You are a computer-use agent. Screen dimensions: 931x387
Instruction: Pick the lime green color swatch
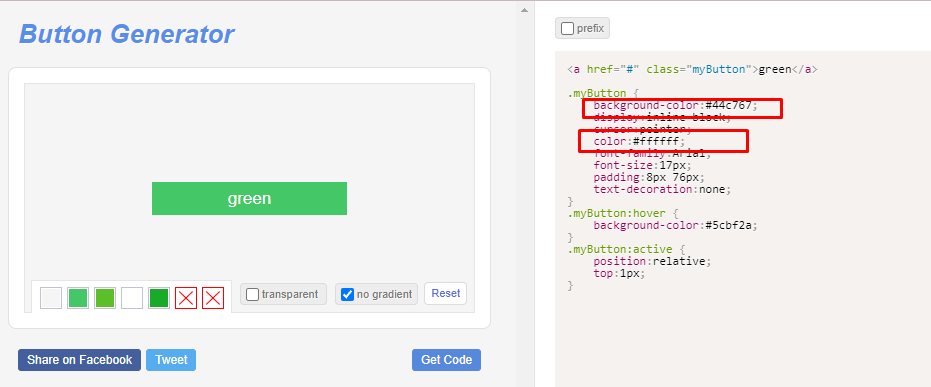105,298
